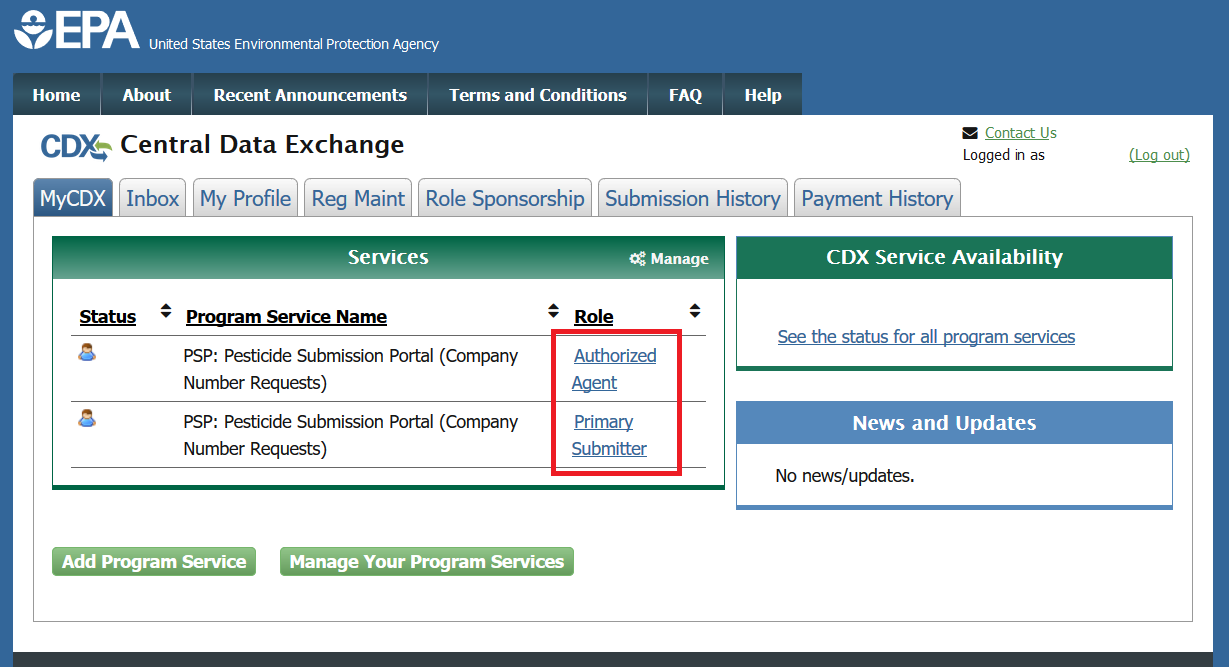
Task: Click the Log out link
Action: [1159, 155]
